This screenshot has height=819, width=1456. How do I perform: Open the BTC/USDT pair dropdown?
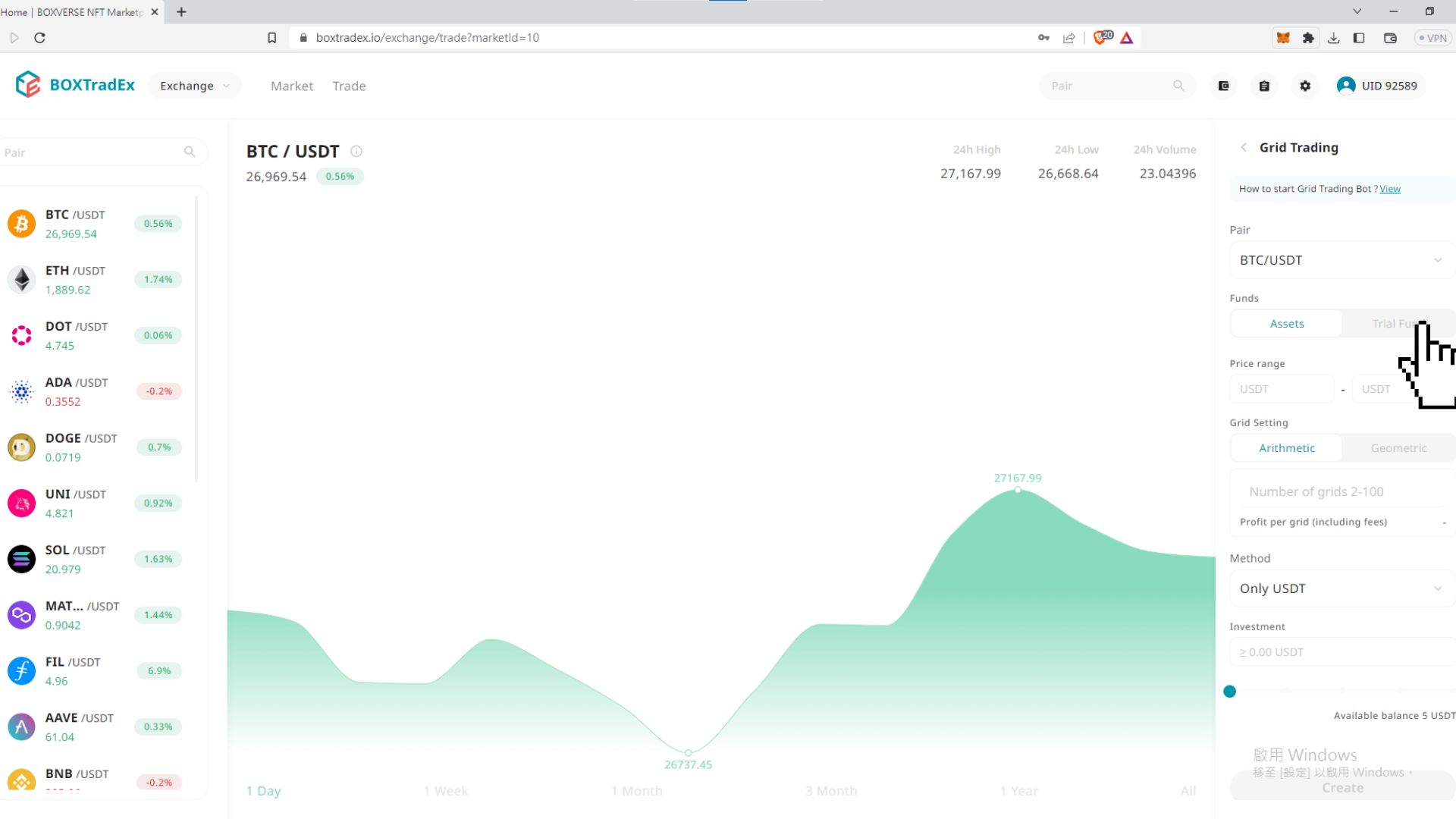click(1341, 260)
